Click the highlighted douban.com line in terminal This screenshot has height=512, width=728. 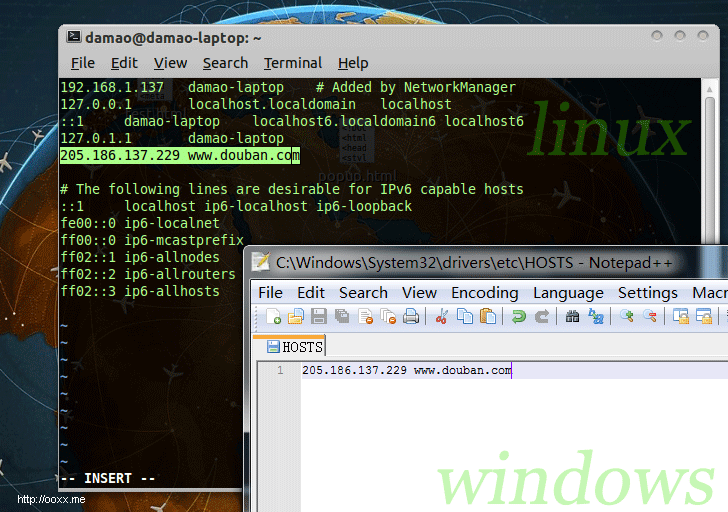coord(180,155)
